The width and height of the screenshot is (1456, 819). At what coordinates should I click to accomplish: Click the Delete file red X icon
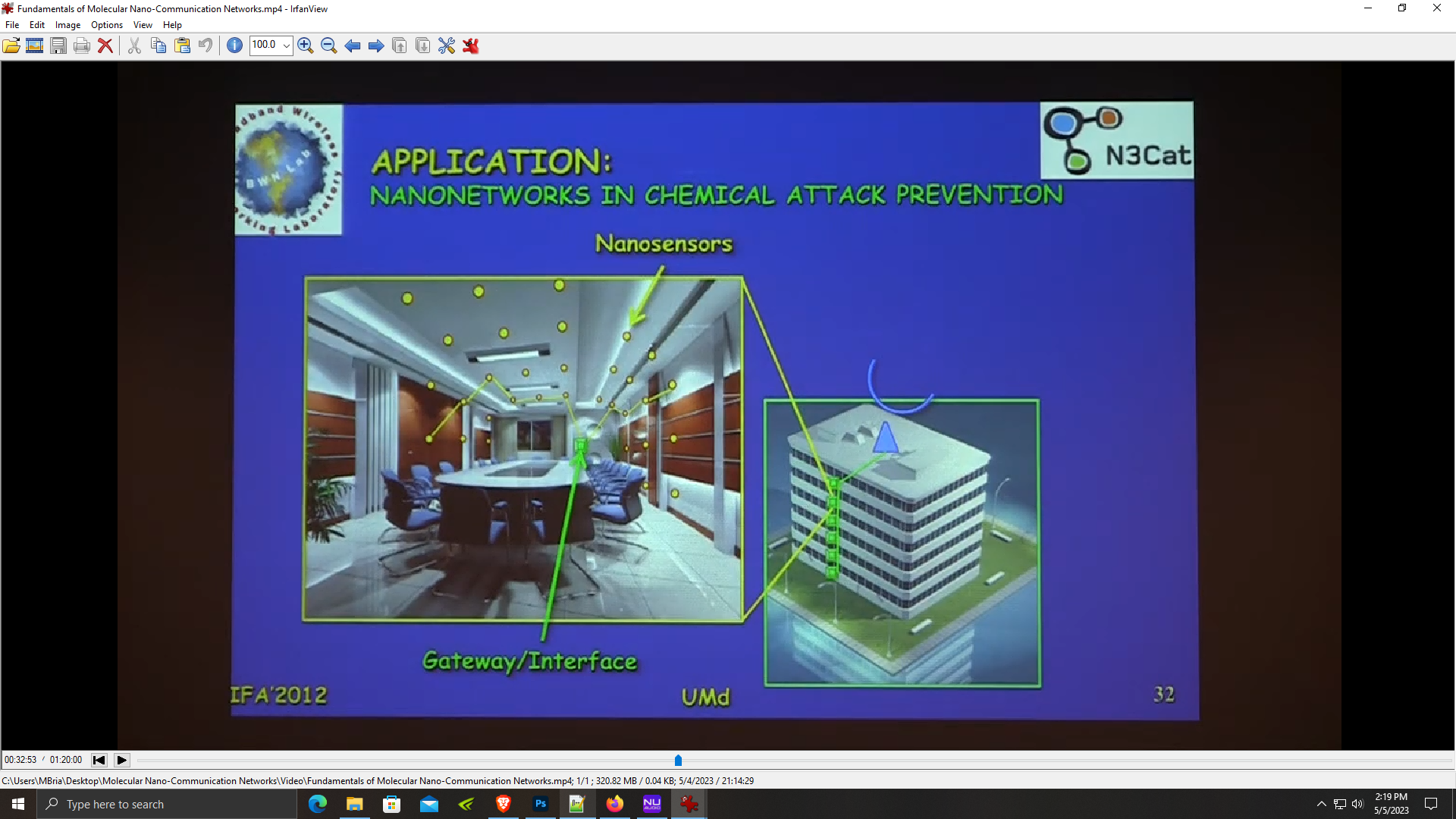tap(105, 46)
